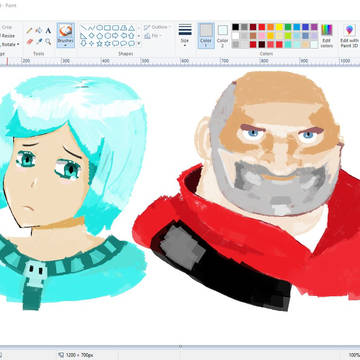Choose the Five-point star shape
This screenshot has width=360, height=360.
[99, 43]
